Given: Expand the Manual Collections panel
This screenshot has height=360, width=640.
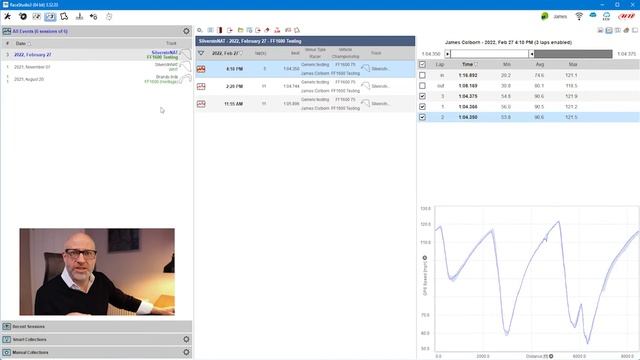Looking at the screenshot, I should (96, 352).
